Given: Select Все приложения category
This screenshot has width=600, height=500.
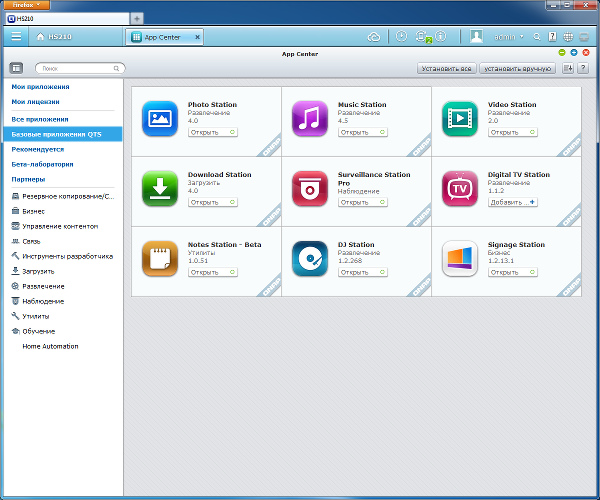Looking at the screenshot, I should [40, 119].
